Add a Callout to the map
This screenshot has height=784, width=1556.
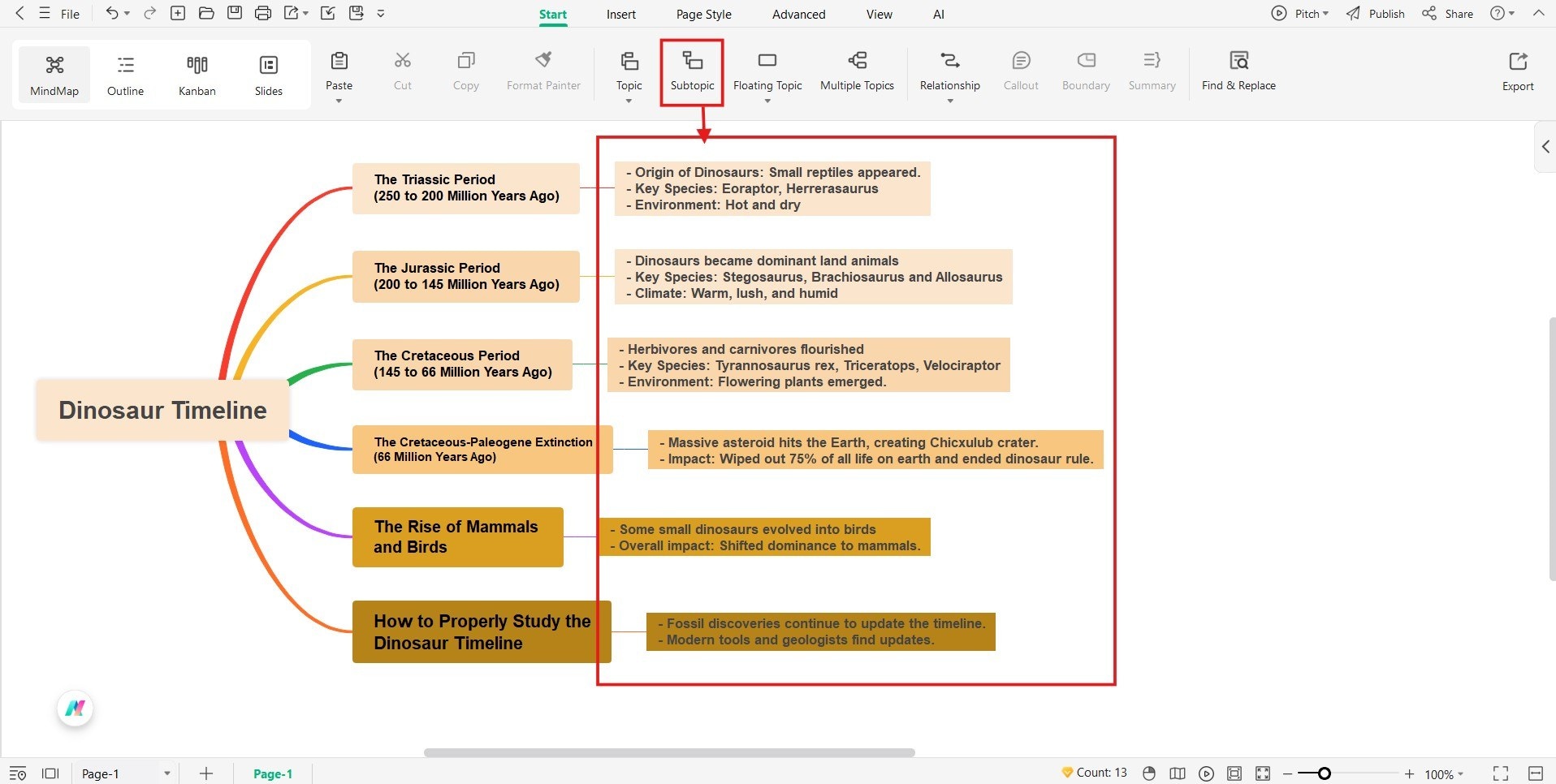click(x=1020, y=71)
